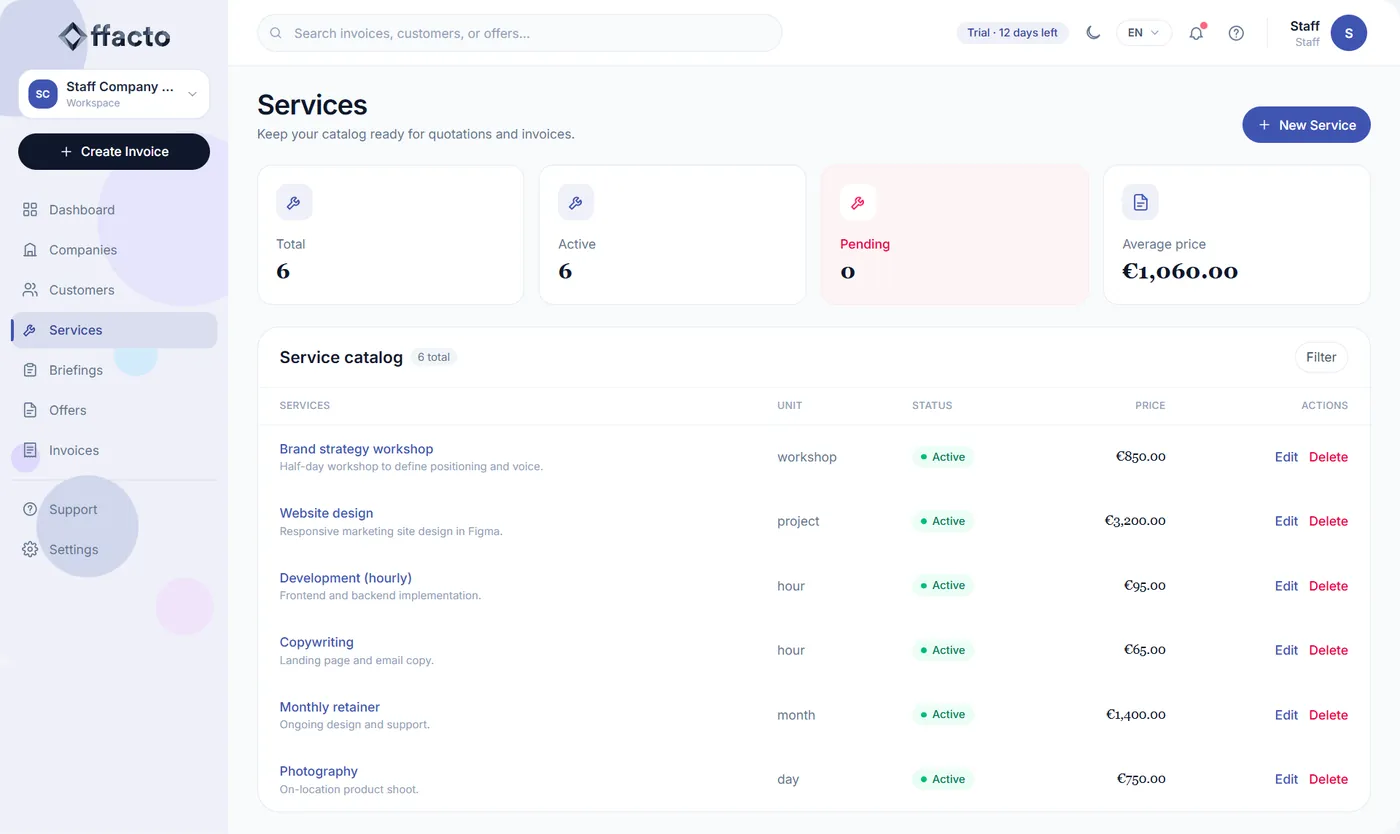Toggle dark mode with the moon icon
This screenshot has width=1400, height=834.
(x=1093, y=33)
